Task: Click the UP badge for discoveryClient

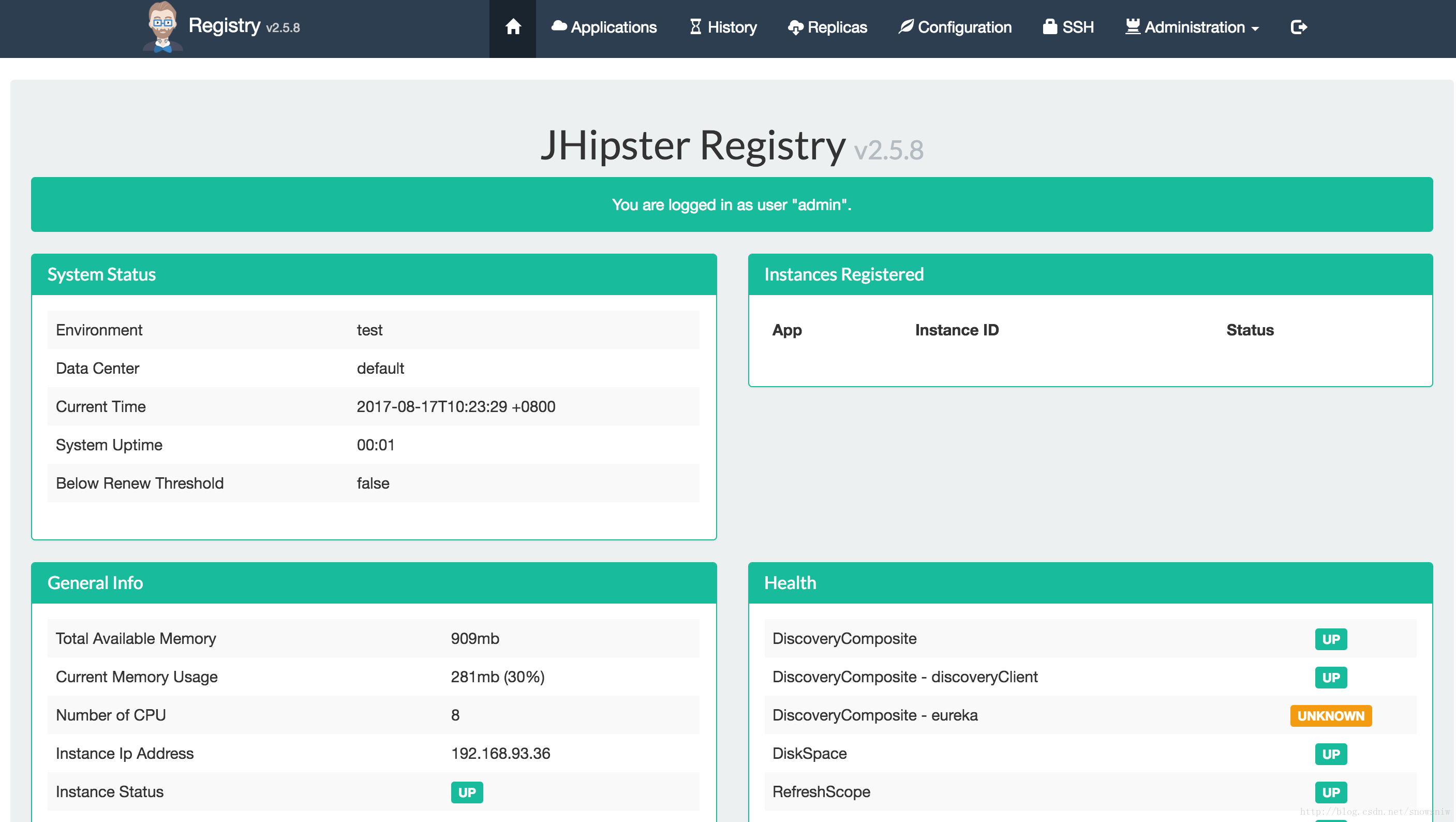Action: (1330, 677)
